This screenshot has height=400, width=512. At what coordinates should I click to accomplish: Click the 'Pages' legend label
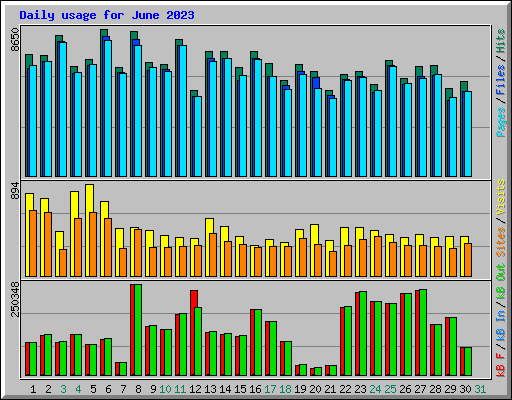[500, 122]
